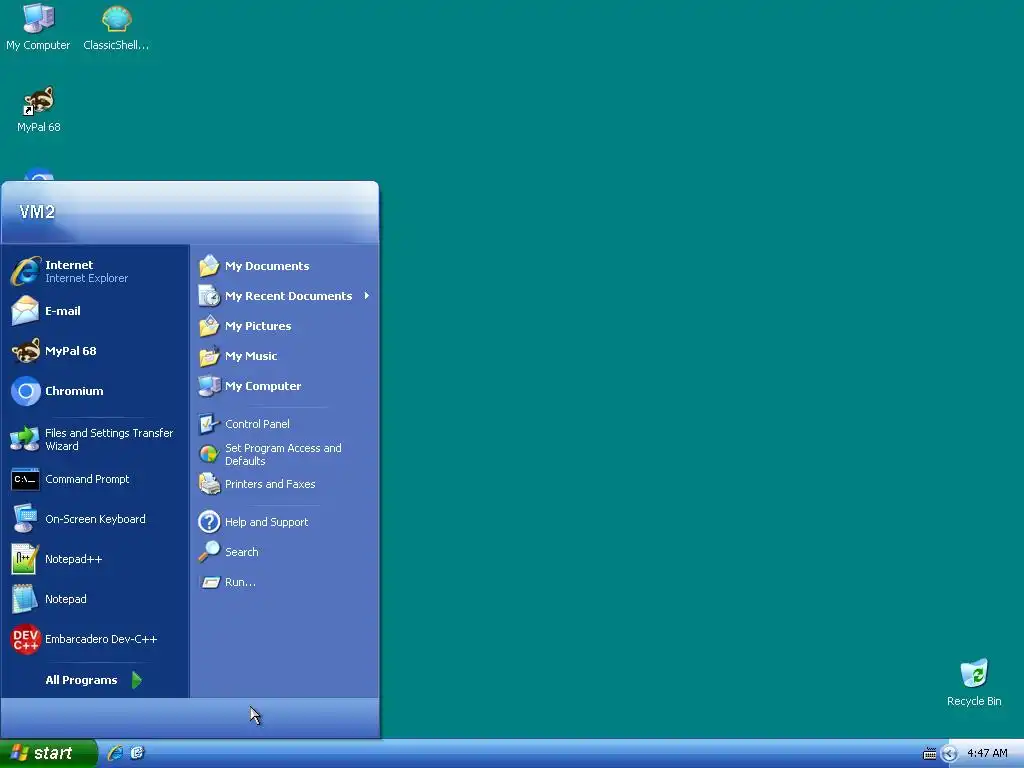Launch Chromium from the Start menu
Screen dimensions: 1024x768
95,391
